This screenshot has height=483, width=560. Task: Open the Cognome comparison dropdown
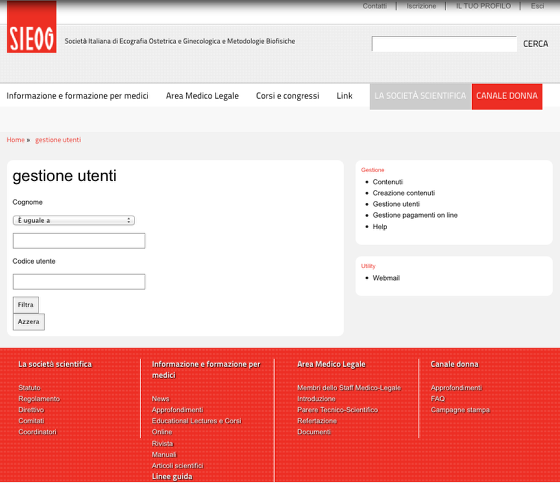click(x=74, y=220)
